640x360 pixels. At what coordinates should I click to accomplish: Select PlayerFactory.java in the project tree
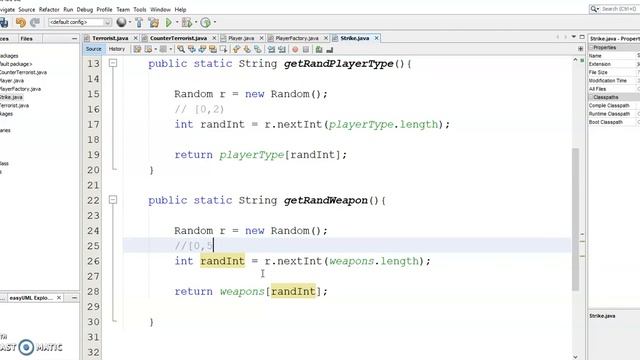point(20,89)
